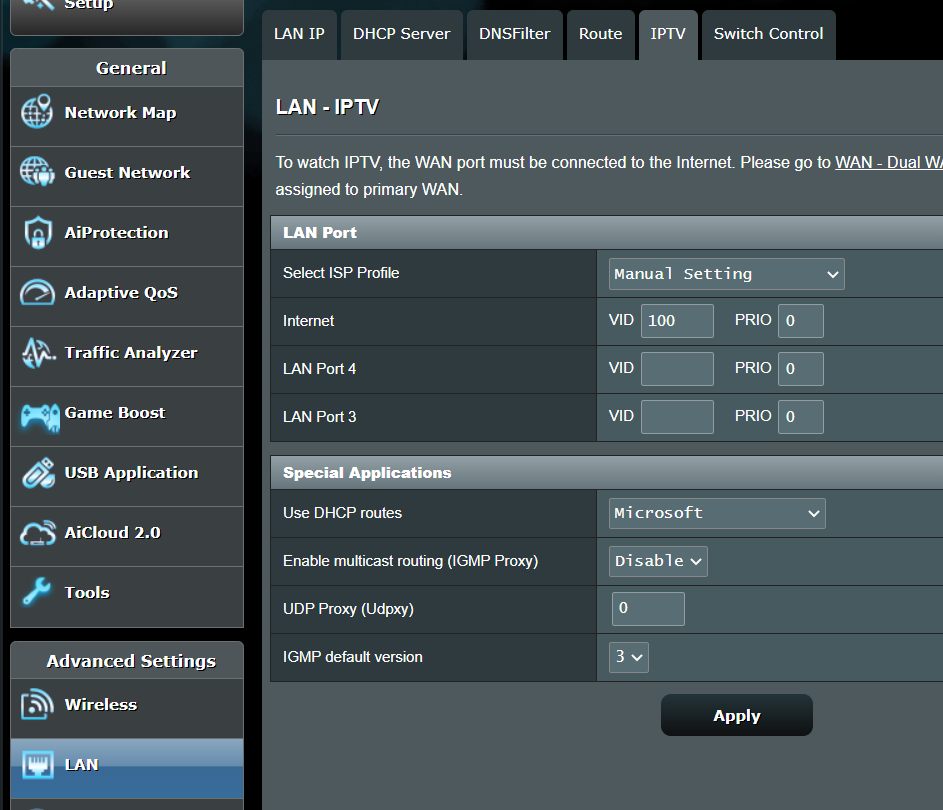The width and height of the screenshot is (943, 810).
Task: Open the Network Map page
Action: [127, 117]
